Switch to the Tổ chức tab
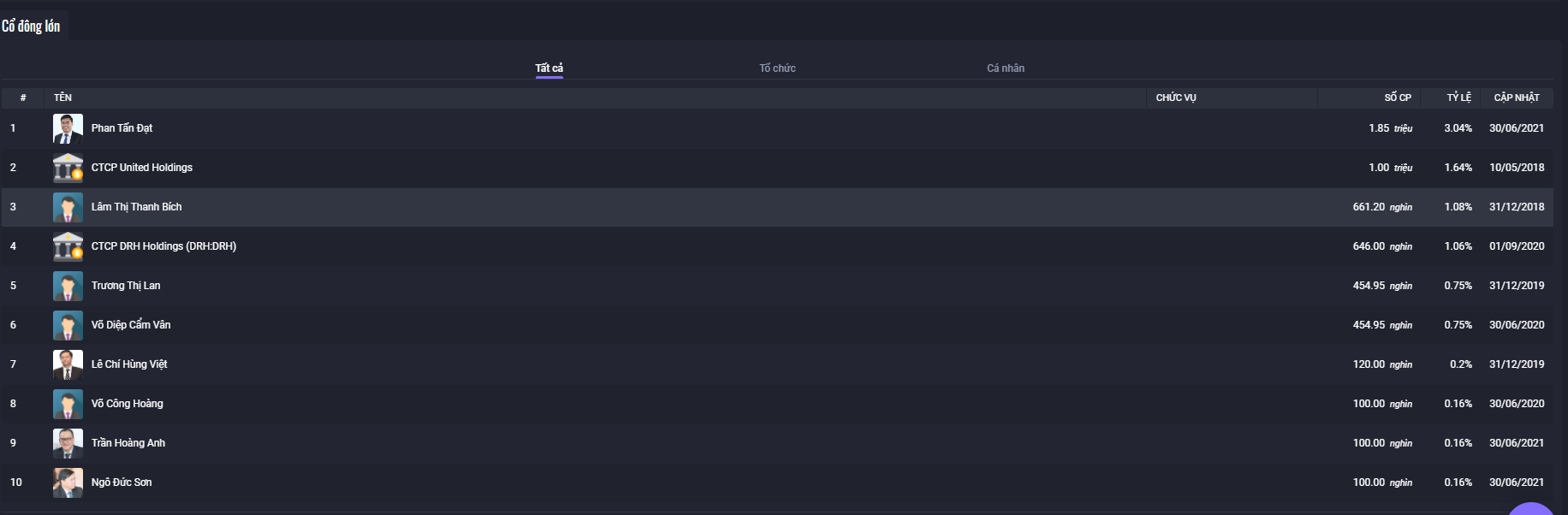The image size is (1568, 515). [x=777, y=68]
